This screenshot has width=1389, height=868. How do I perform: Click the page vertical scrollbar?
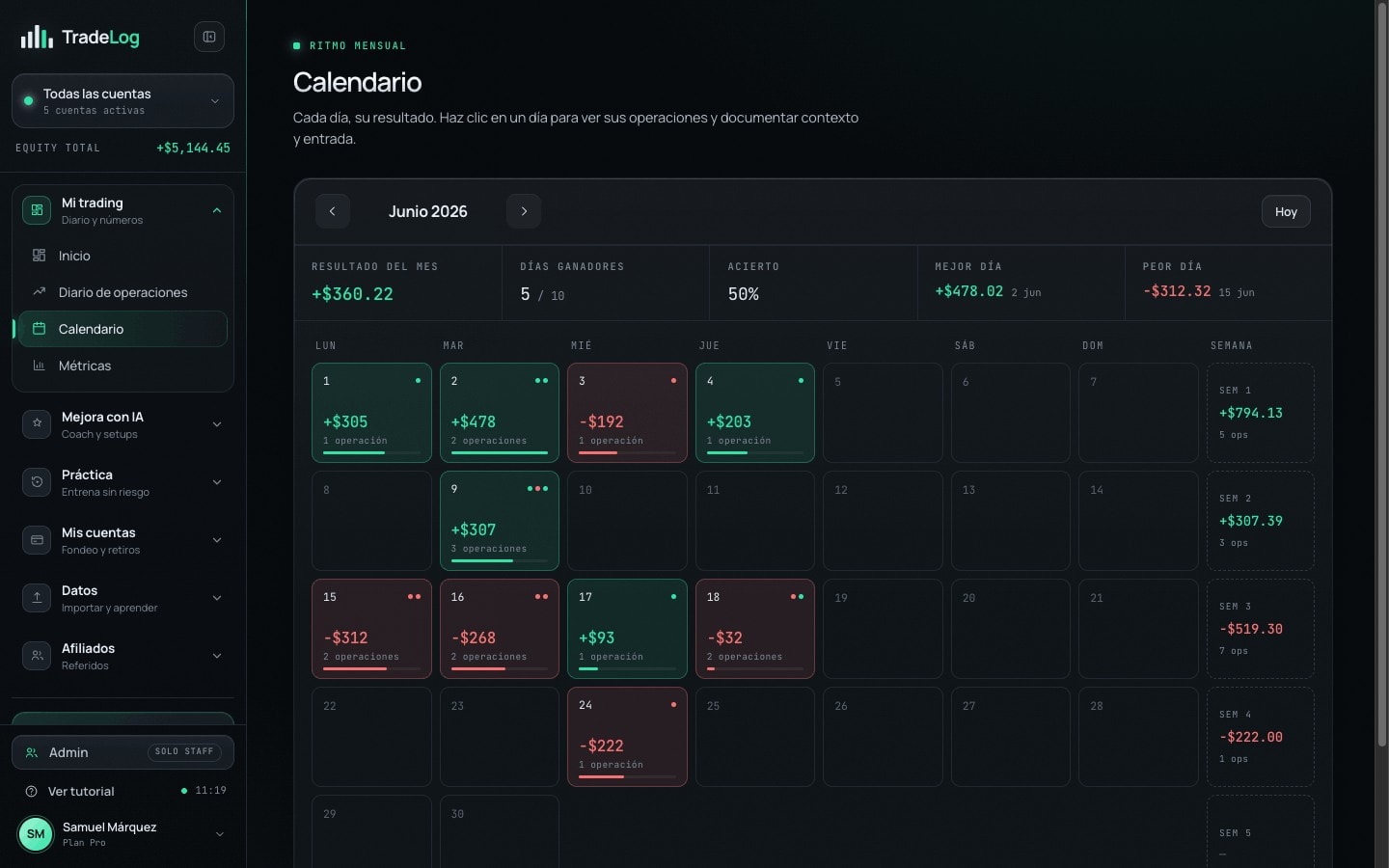1381,376
